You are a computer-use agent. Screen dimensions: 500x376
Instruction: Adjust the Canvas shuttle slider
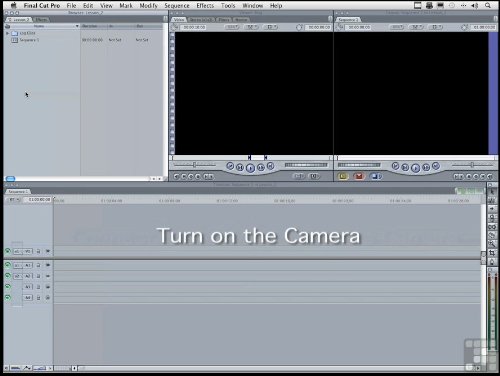pyautogui.click(x=472, y=165)
